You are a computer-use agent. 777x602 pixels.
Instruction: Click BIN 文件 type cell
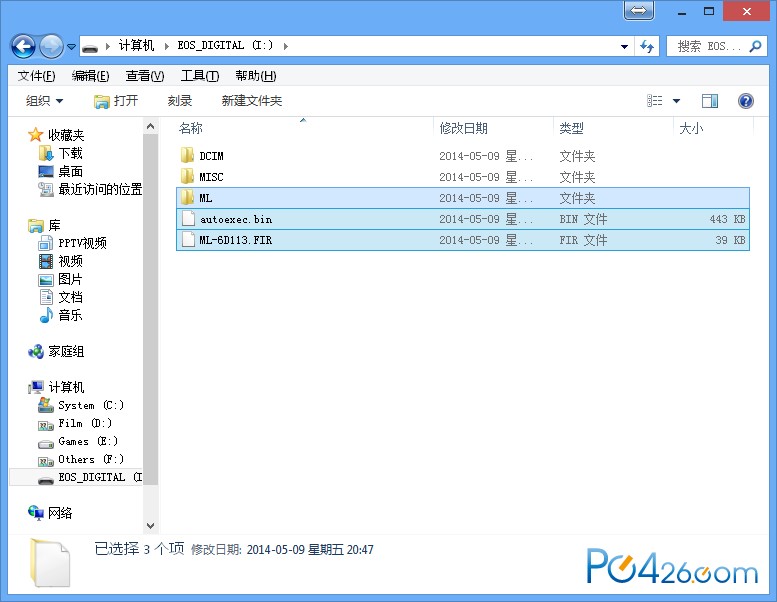click(583, 219)
